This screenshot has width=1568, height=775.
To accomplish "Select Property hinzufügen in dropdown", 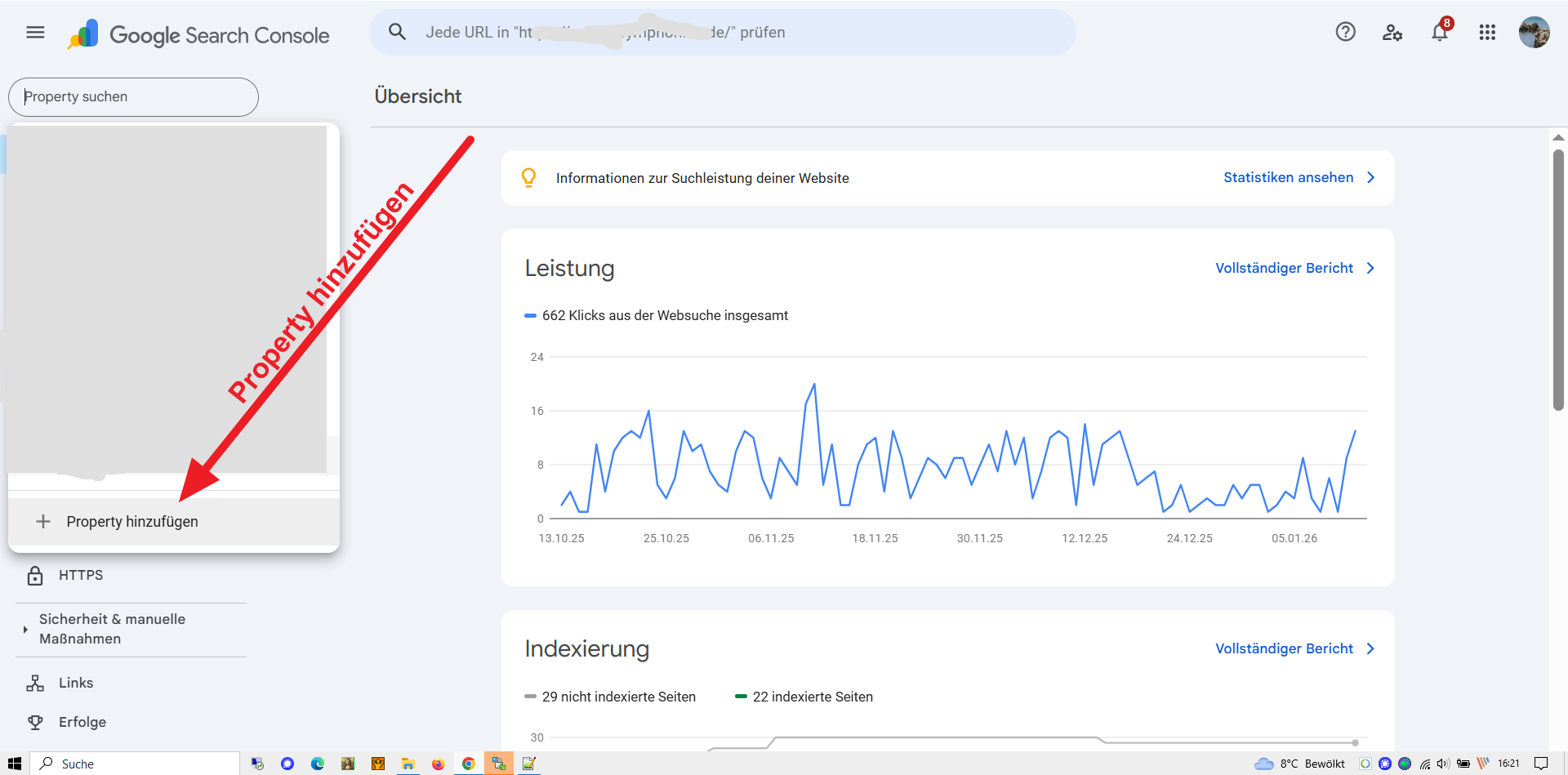I will click(132, 522).
